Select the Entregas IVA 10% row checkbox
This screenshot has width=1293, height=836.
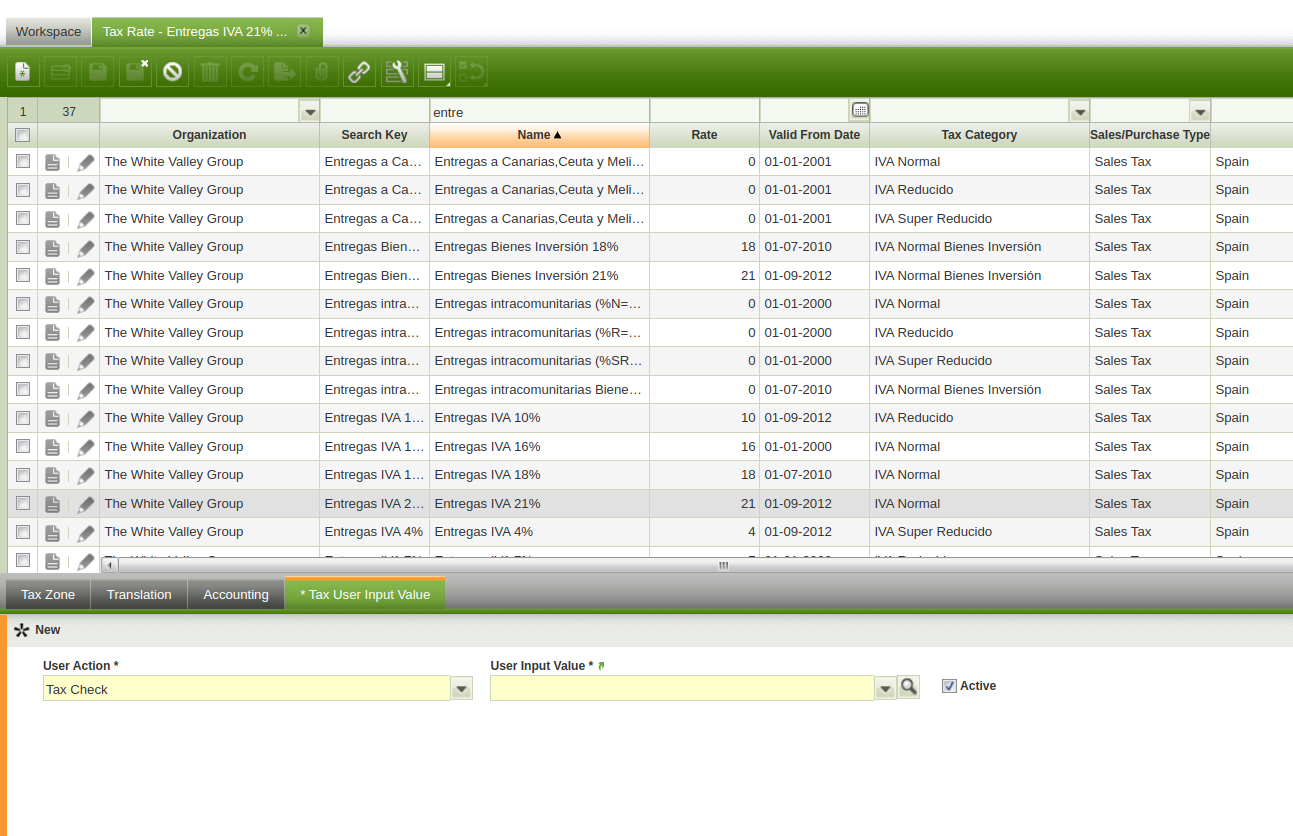pos(22,417)
